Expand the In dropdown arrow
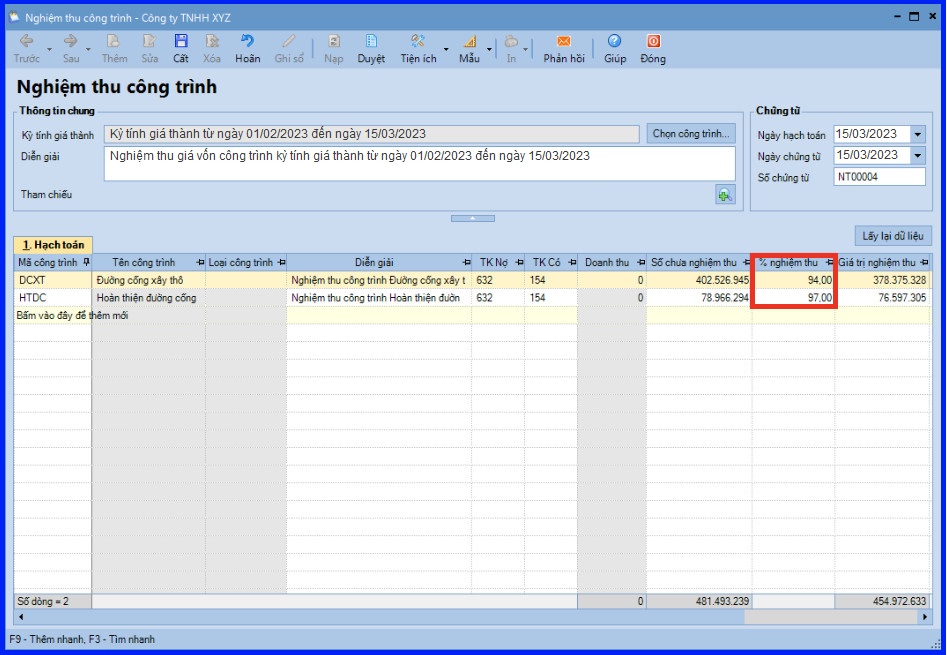 tap(525, 49)
